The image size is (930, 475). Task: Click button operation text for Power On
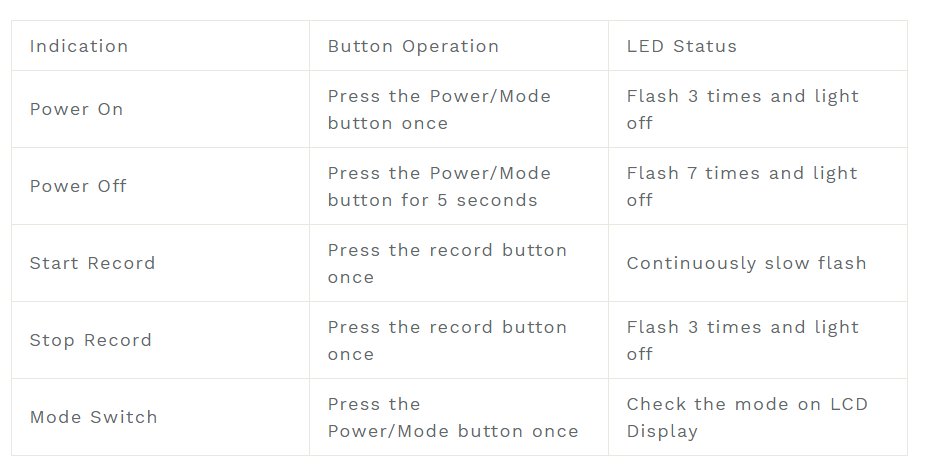click(x=439, y=110)
